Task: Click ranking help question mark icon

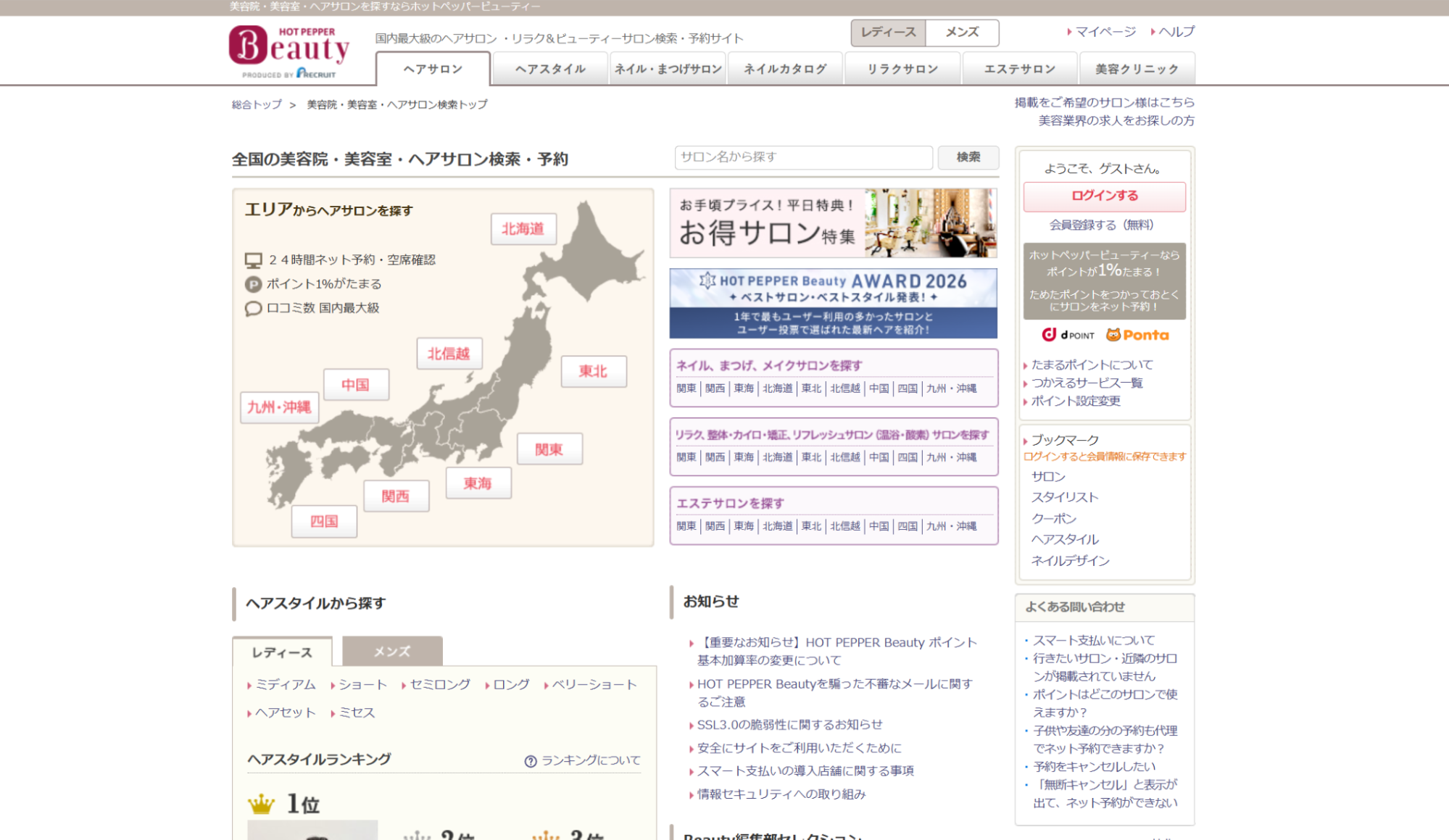Action: click(531, 761)
